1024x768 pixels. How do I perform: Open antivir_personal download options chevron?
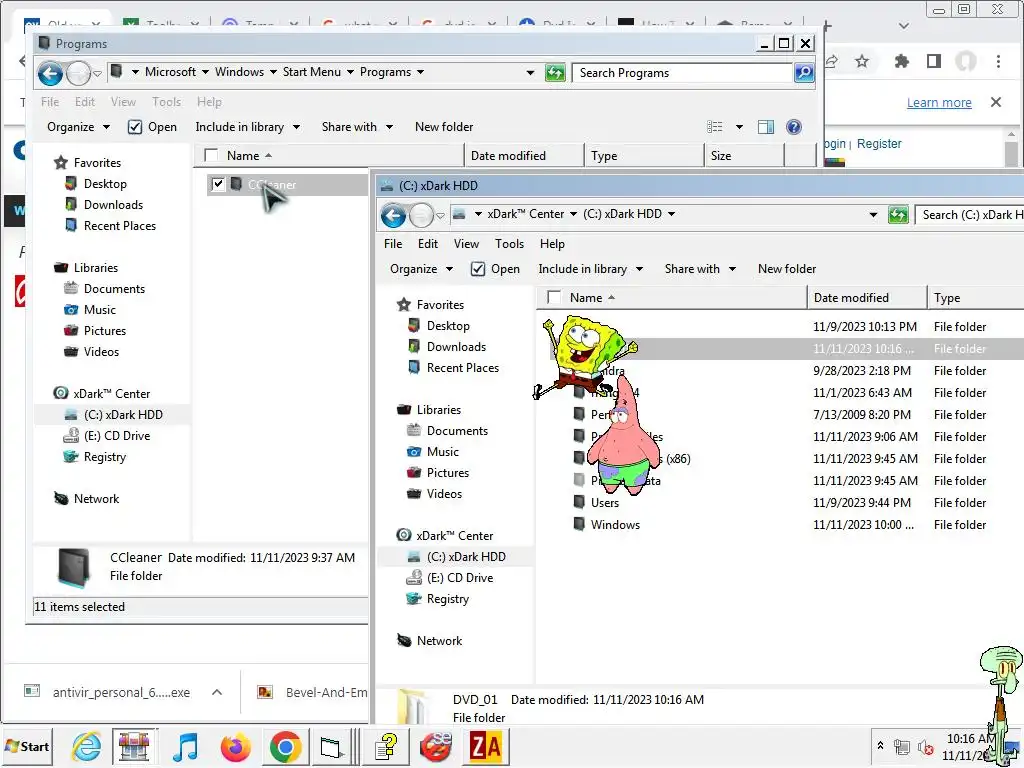click(217, 692)
